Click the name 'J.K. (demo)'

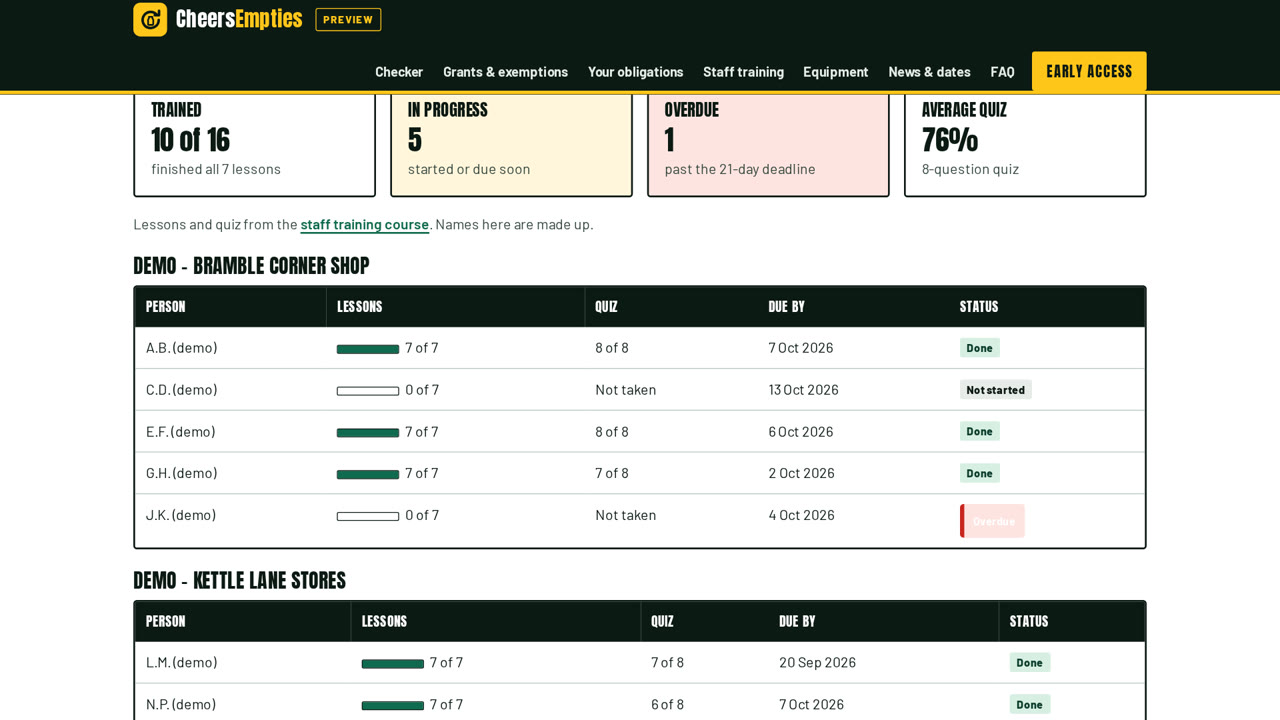coord(181,515)
